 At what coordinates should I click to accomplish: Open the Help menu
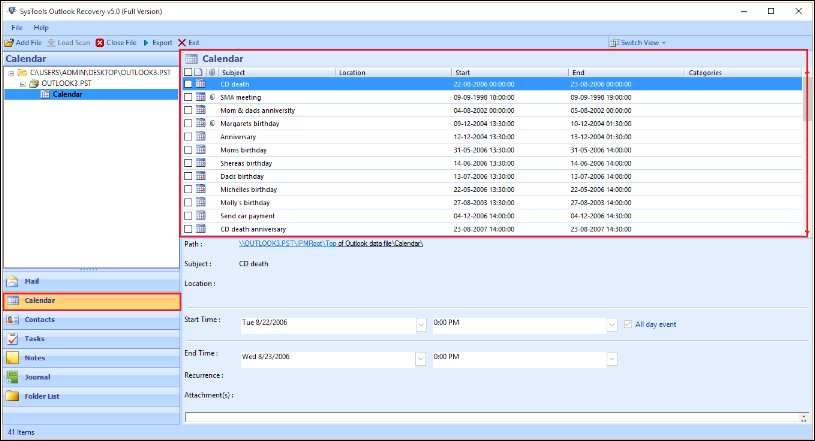tap(41, 28)
